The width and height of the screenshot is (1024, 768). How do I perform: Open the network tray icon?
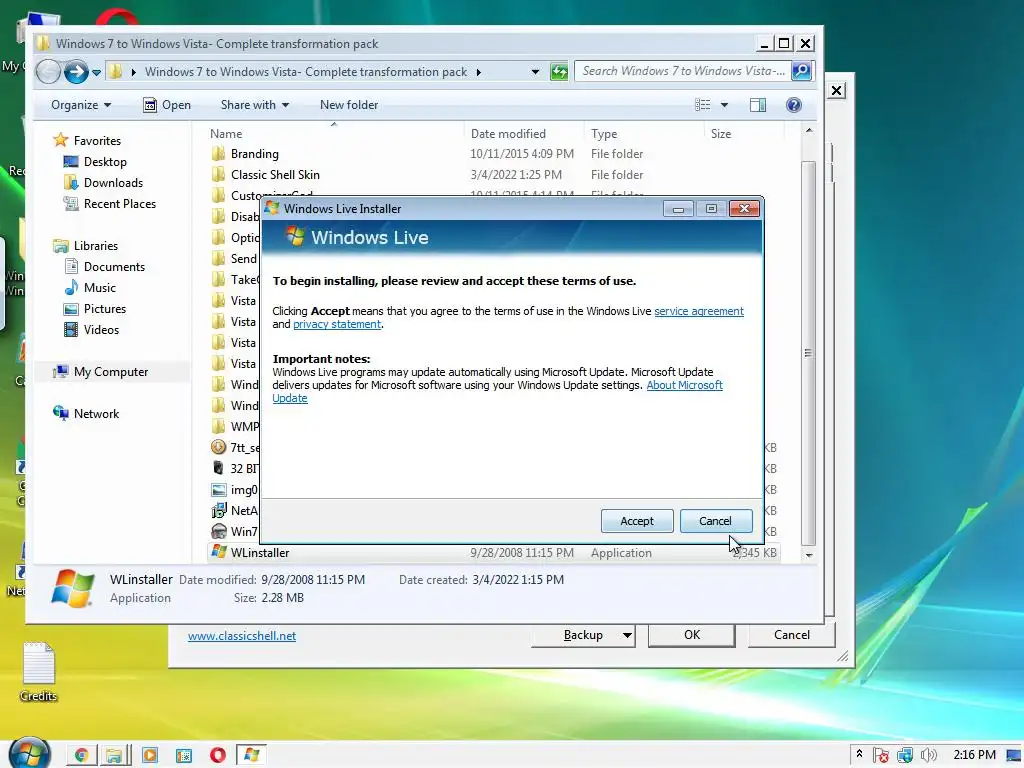click(904, 755)
